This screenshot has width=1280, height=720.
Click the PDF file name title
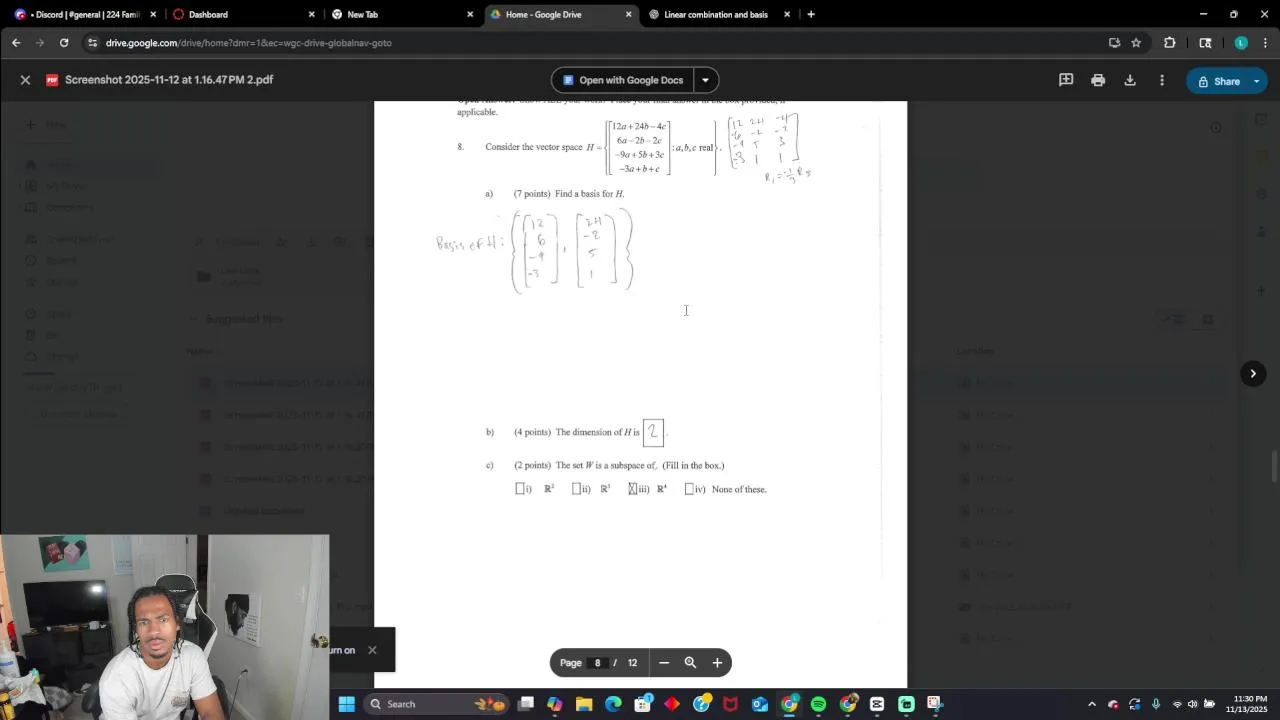[x=169, y=80]
